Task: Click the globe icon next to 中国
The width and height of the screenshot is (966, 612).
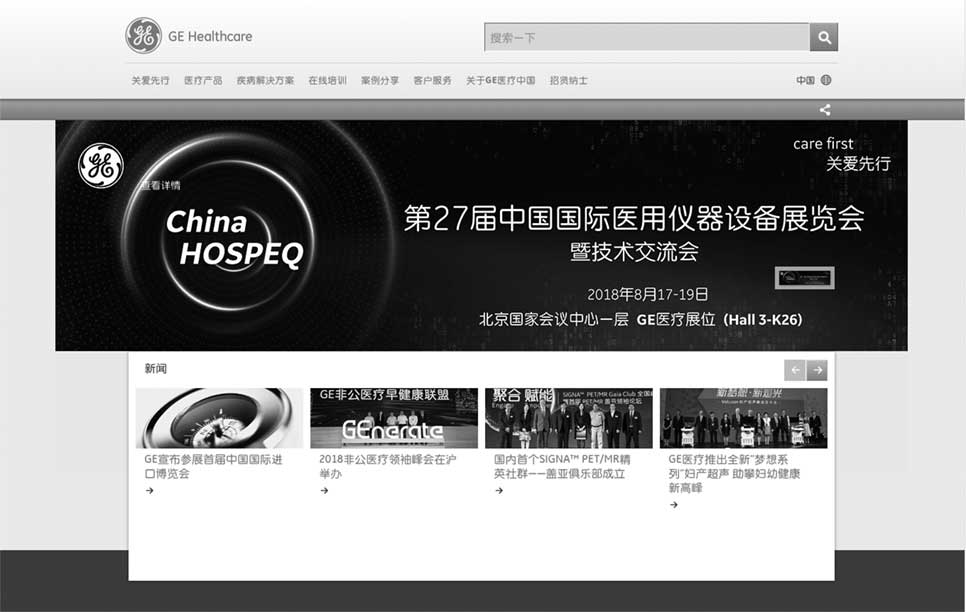Action: point(826,80)
